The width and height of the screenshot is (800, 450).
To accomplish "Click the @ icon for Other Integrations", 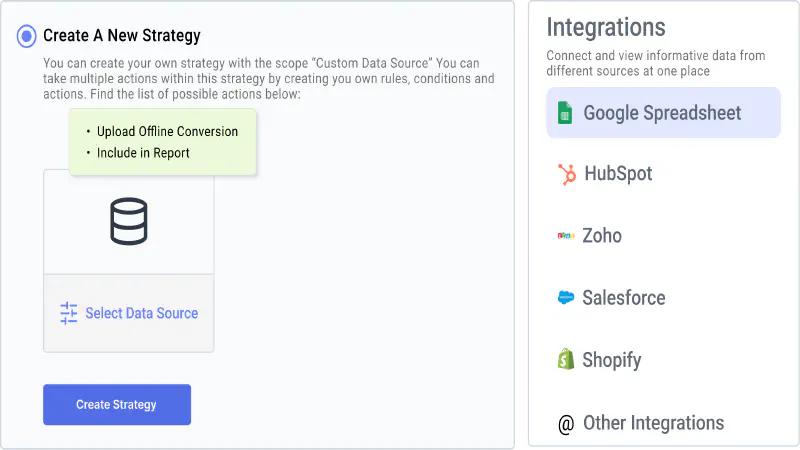I will tap(566, 424).
